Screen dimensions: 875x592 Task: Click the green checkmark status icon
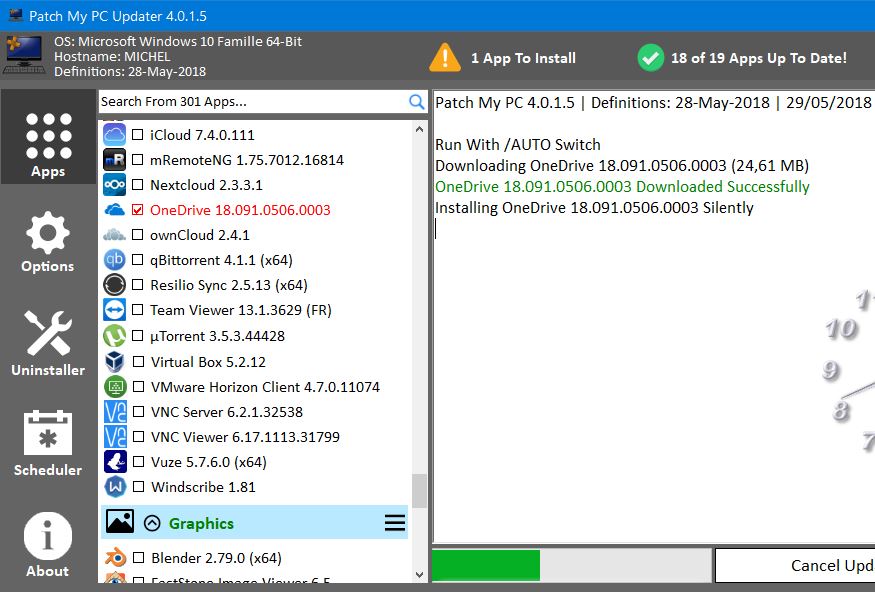click(x=650, y=59)
